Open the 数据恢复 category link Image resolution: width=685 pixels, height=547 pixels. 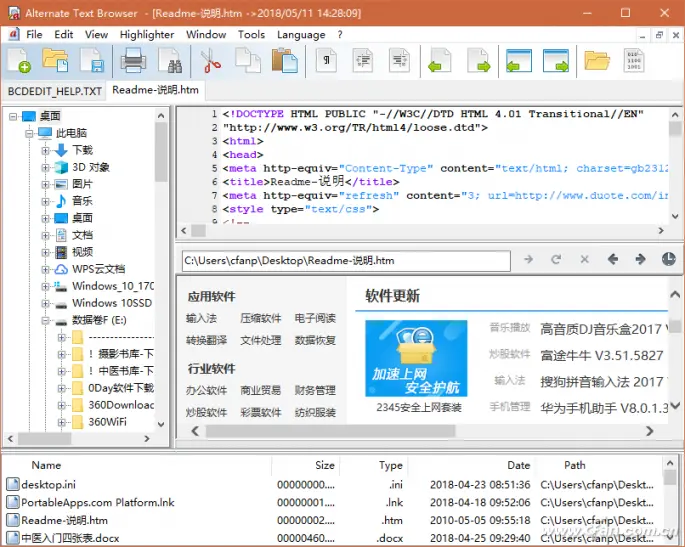pos(315,340)
